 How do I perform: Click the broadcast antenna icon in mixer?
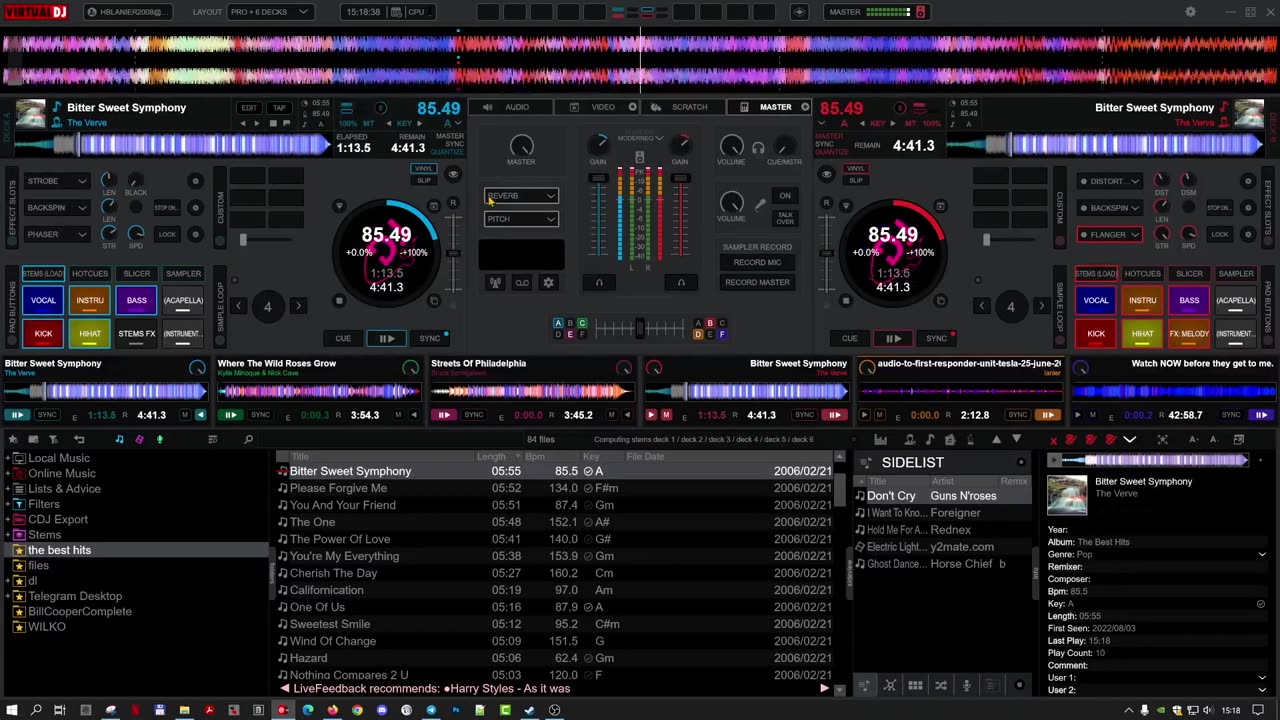495,283
